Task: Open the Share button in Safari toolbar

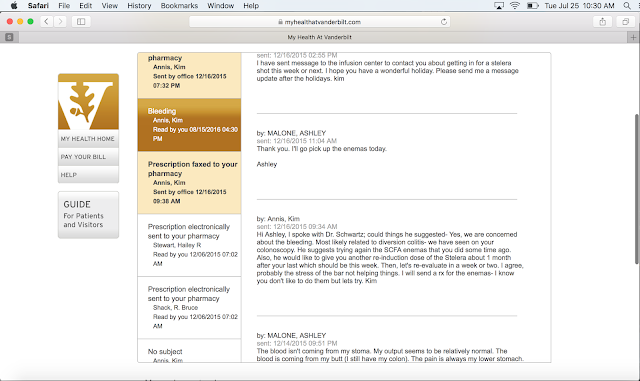Action: 602,22
